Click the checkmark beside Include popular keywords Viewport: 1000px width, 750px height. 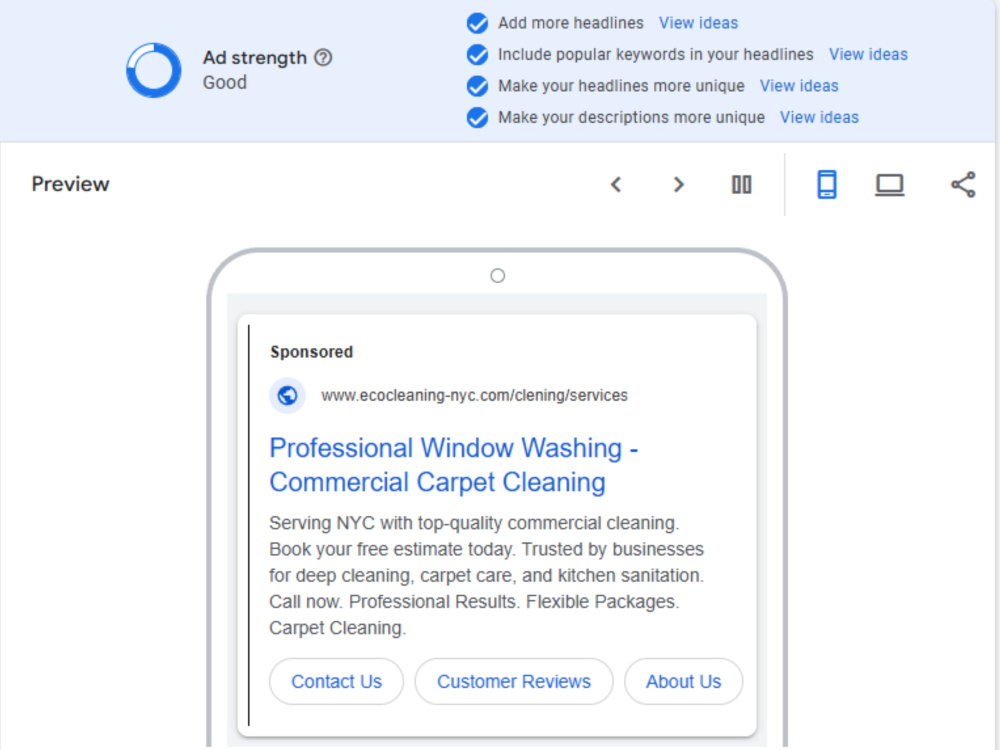477,54
